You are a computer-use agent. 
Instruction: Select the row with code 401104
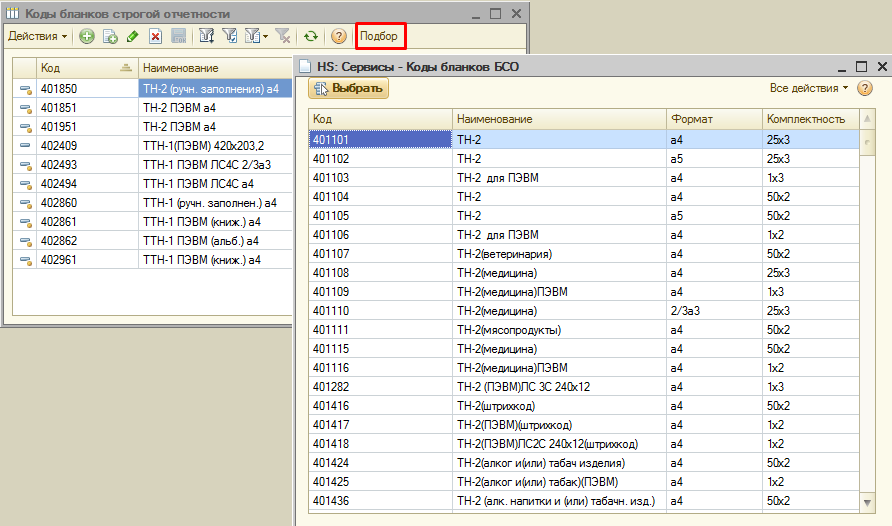coord(584,197)
